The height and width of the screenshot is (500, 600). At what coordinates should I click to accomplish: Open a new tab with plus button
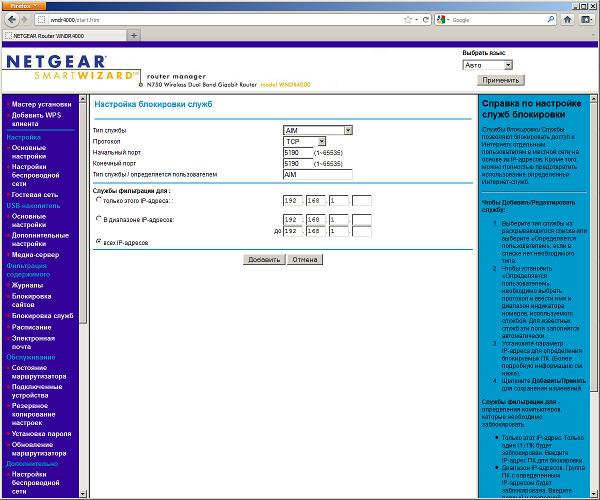click(134, 36)
